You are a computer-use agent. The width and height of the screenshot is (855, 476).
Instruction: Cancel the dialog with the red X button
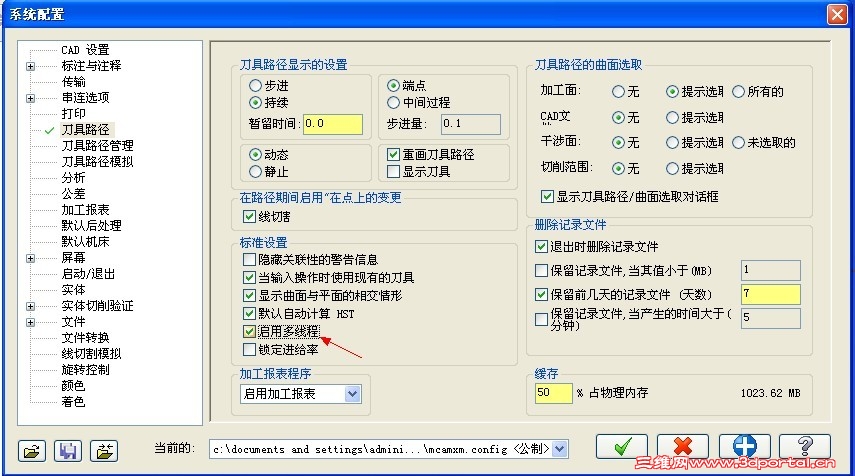click(683, 447)
